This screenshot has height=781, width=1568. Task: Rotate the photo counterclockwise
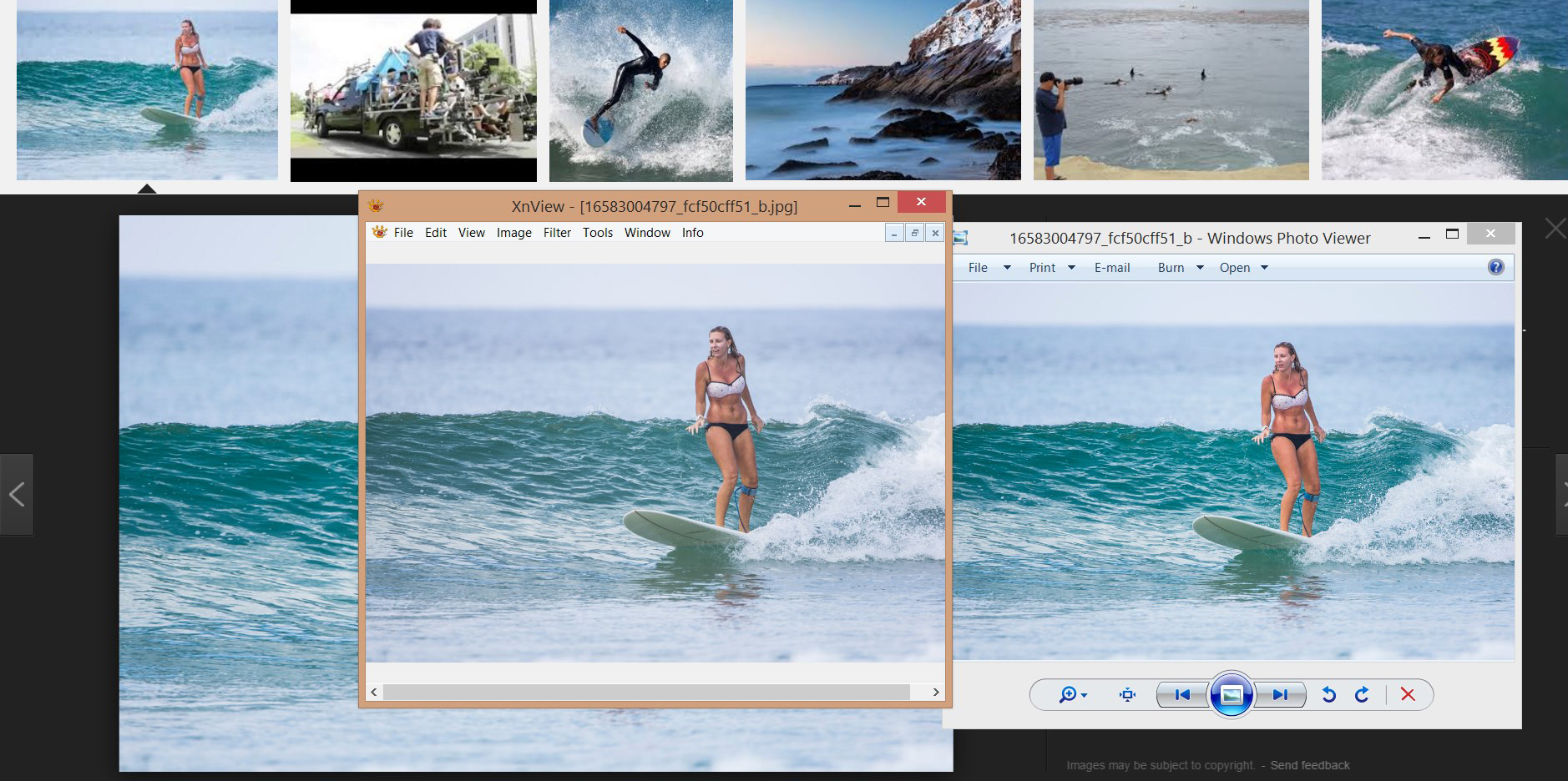coord(1329,694)
